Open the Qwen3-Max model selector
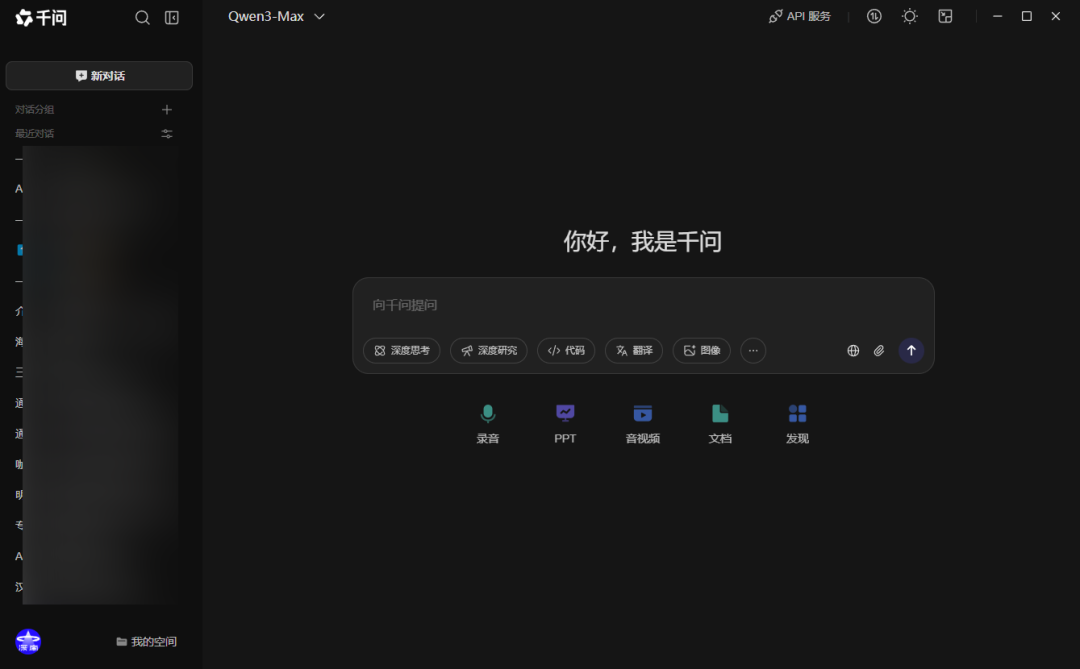 (x=277, y=16)
